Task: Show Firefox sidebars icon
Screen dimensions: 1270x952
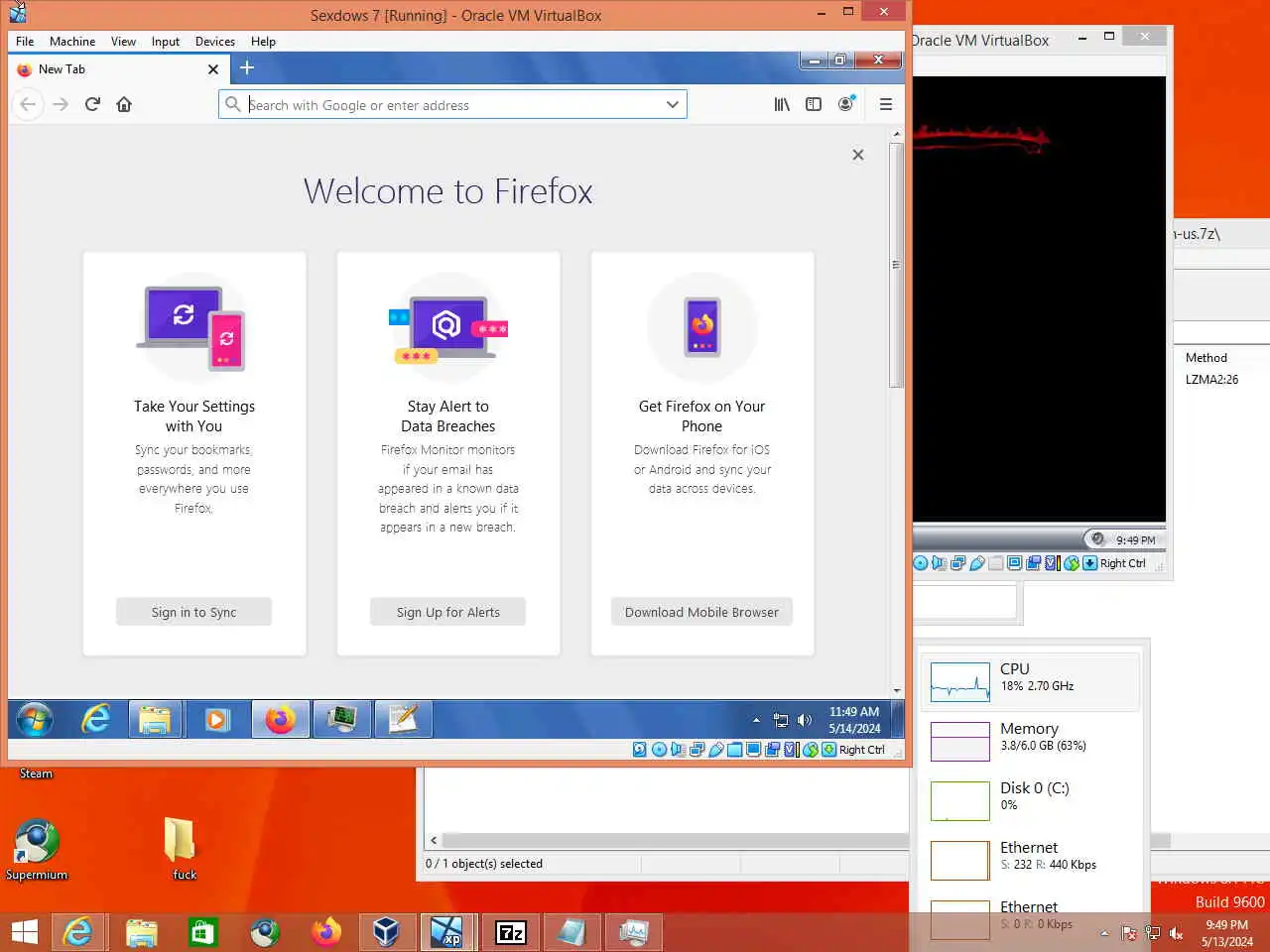Action: tap(814, 104)
